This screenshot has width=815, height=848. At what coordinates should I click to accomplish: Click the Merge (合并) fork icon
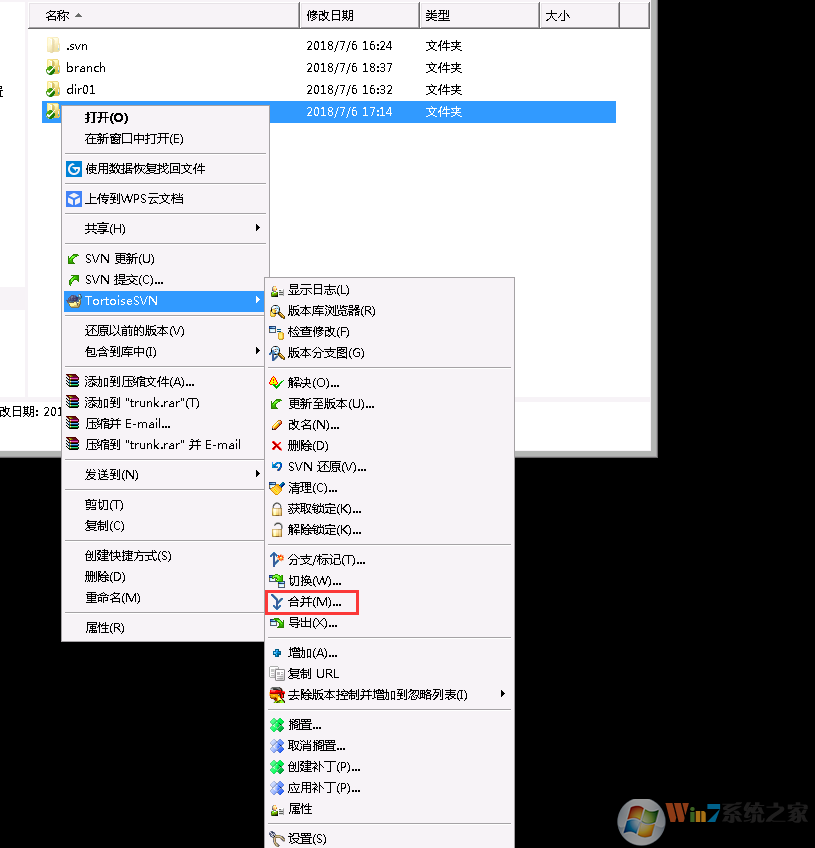pos(277,602)
